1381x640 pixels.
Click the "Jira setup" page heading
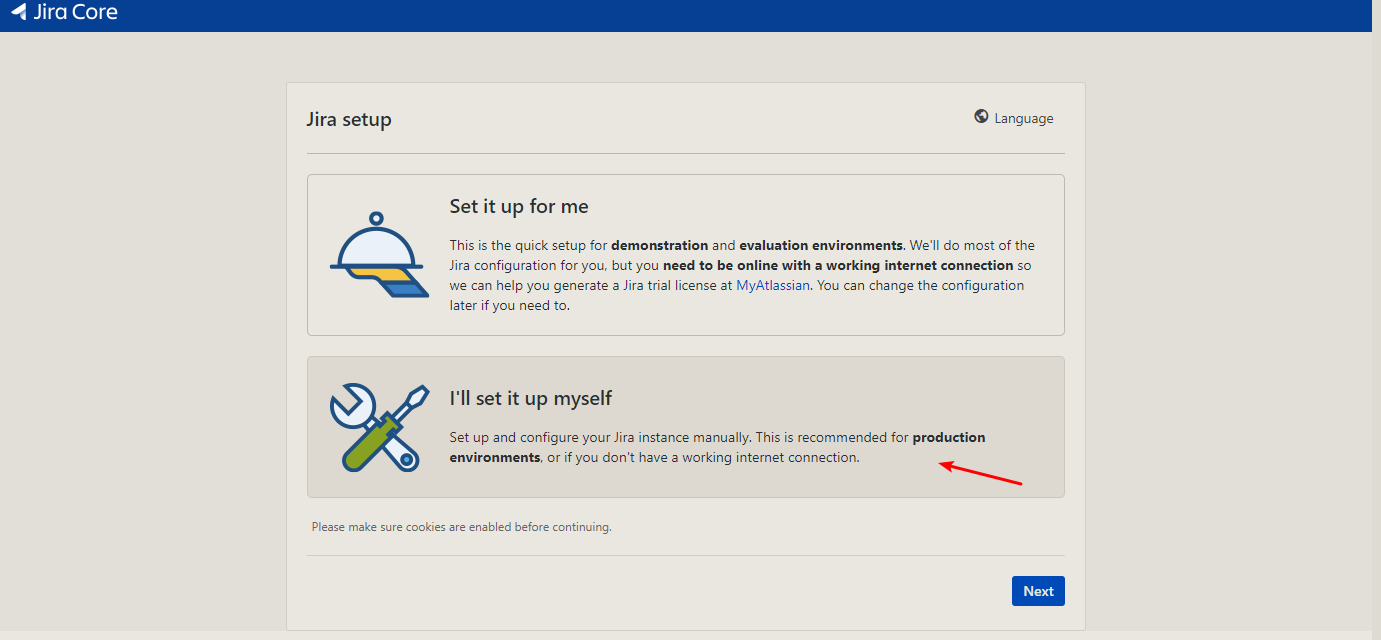coord(349,120)
